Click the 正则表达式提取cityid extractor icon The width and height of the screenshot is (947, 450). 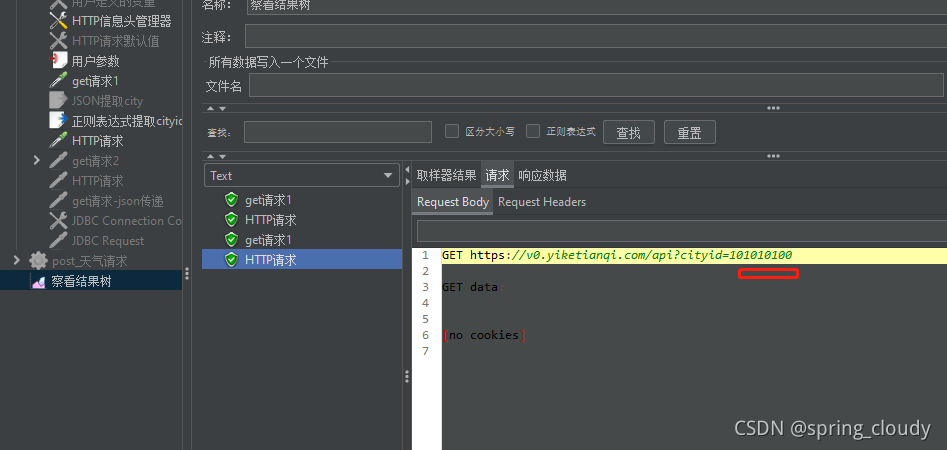click(x=58, y=121)
